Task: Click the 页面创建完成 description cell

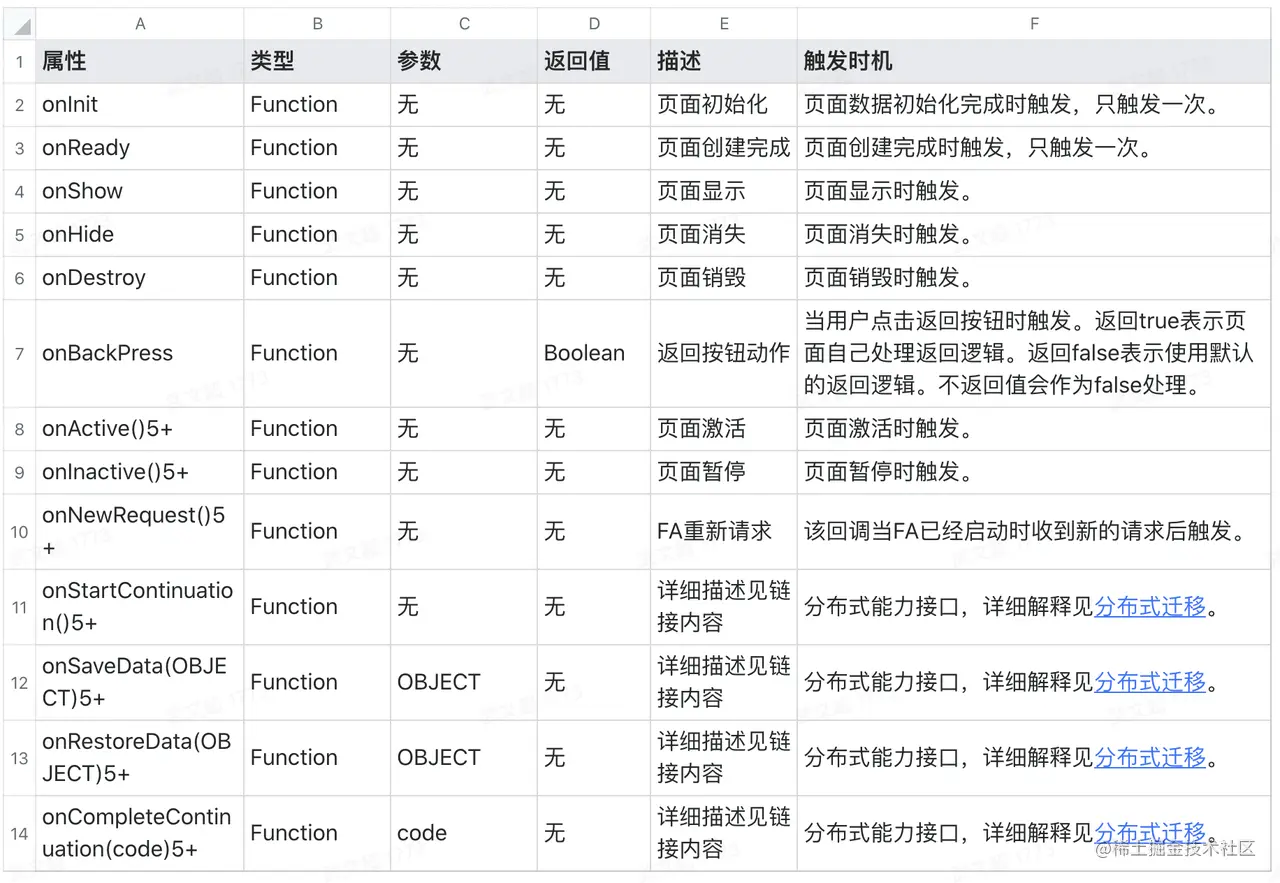Action: click(x=724, y=148)
